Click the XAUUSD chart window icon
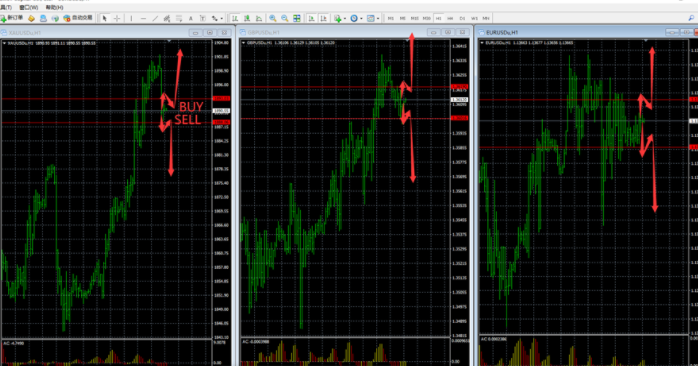Viewport: 698px width, 366px height. [x=4, y=33]
